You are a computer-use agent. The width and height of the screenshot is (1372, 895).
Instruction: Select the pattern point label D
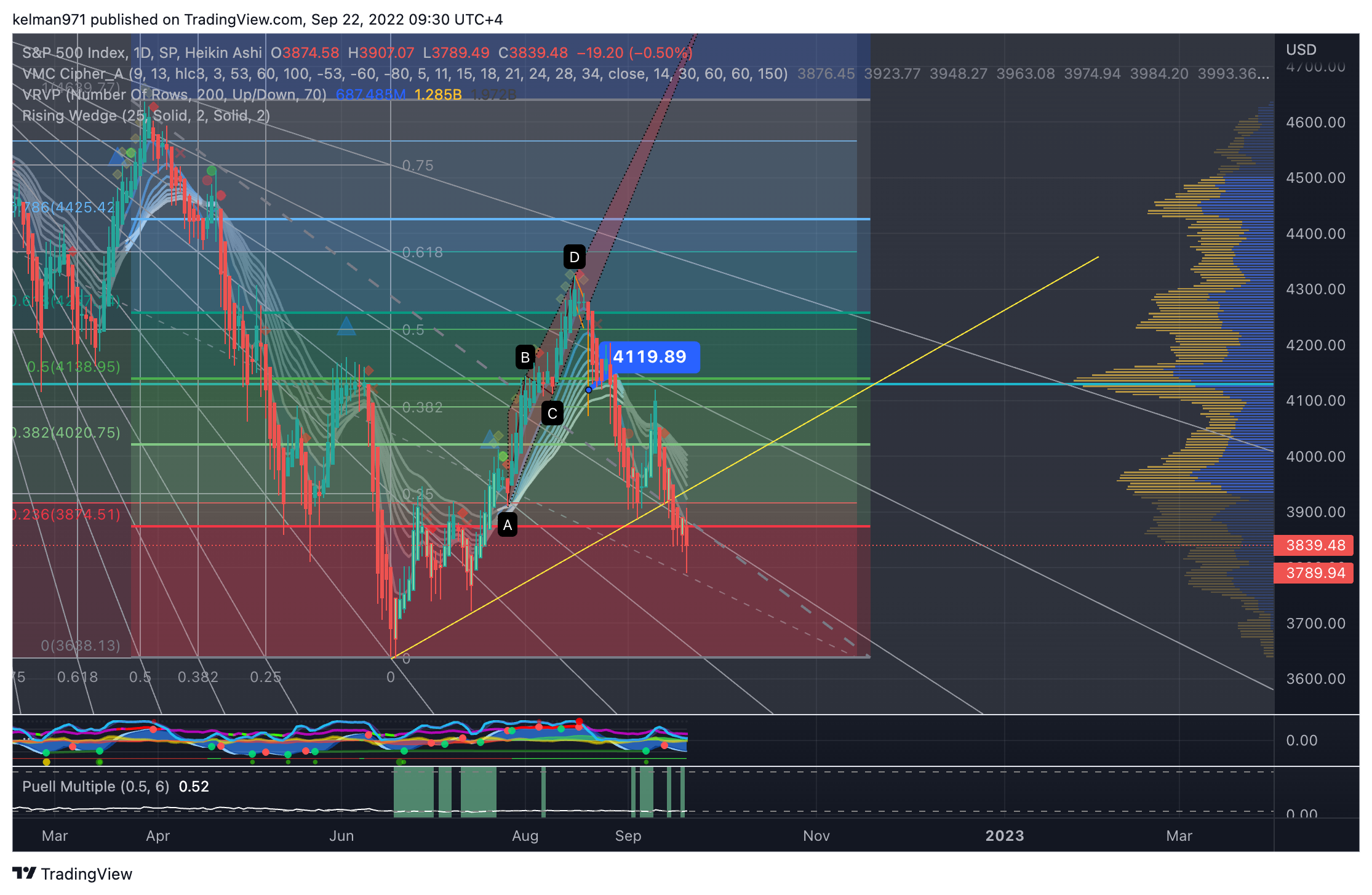tap(575, 257)
